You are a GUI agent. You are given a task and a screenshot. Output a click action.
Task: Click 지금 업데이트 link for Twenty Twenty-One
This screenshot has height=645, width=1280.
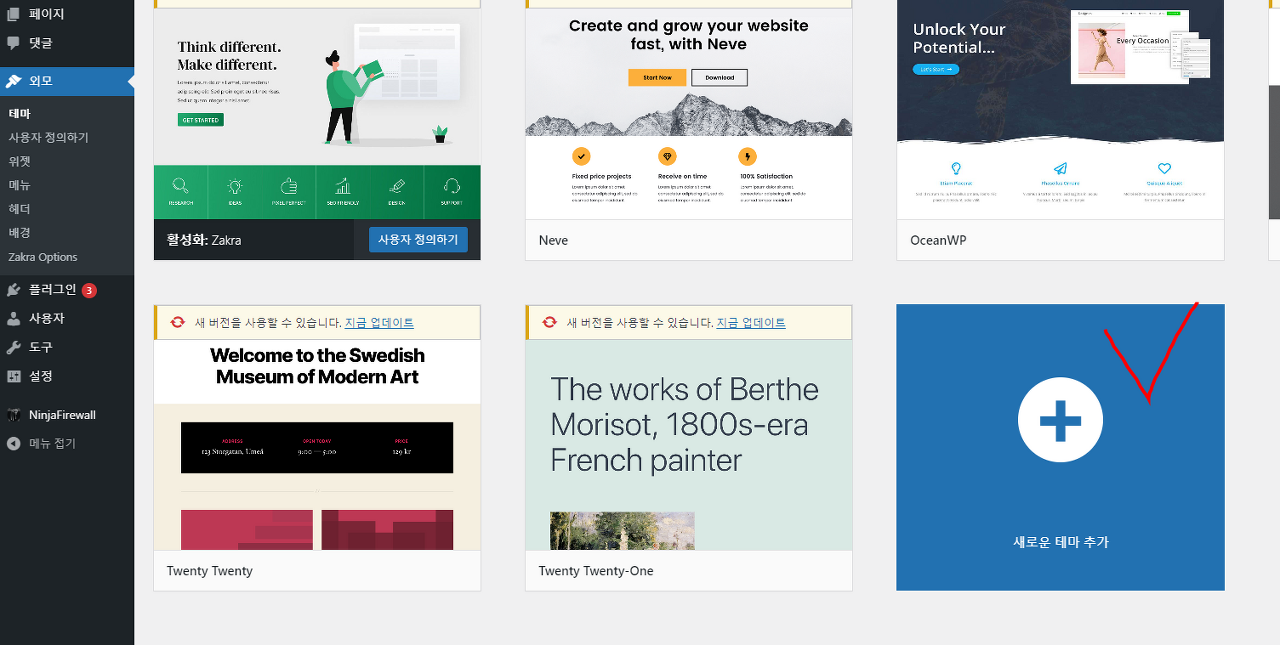click(751, 323)
